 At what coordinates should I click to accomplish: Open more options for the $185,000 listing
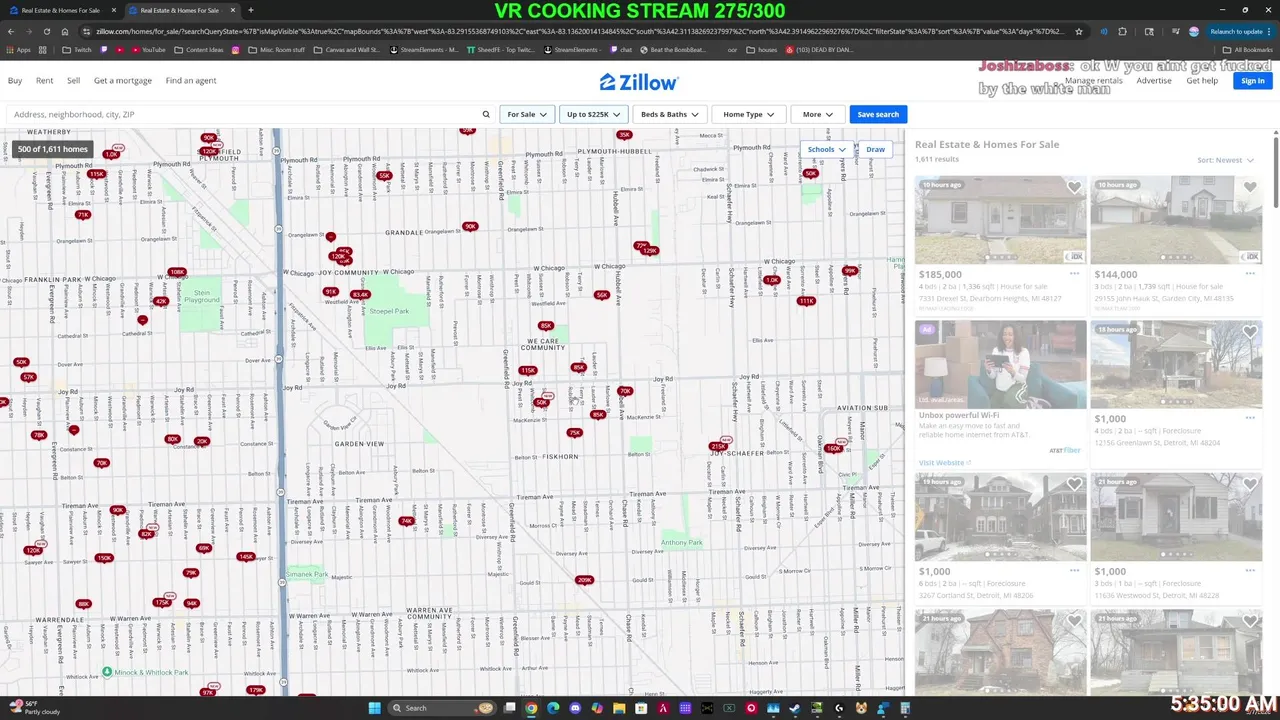click(x=1074, y=274)
